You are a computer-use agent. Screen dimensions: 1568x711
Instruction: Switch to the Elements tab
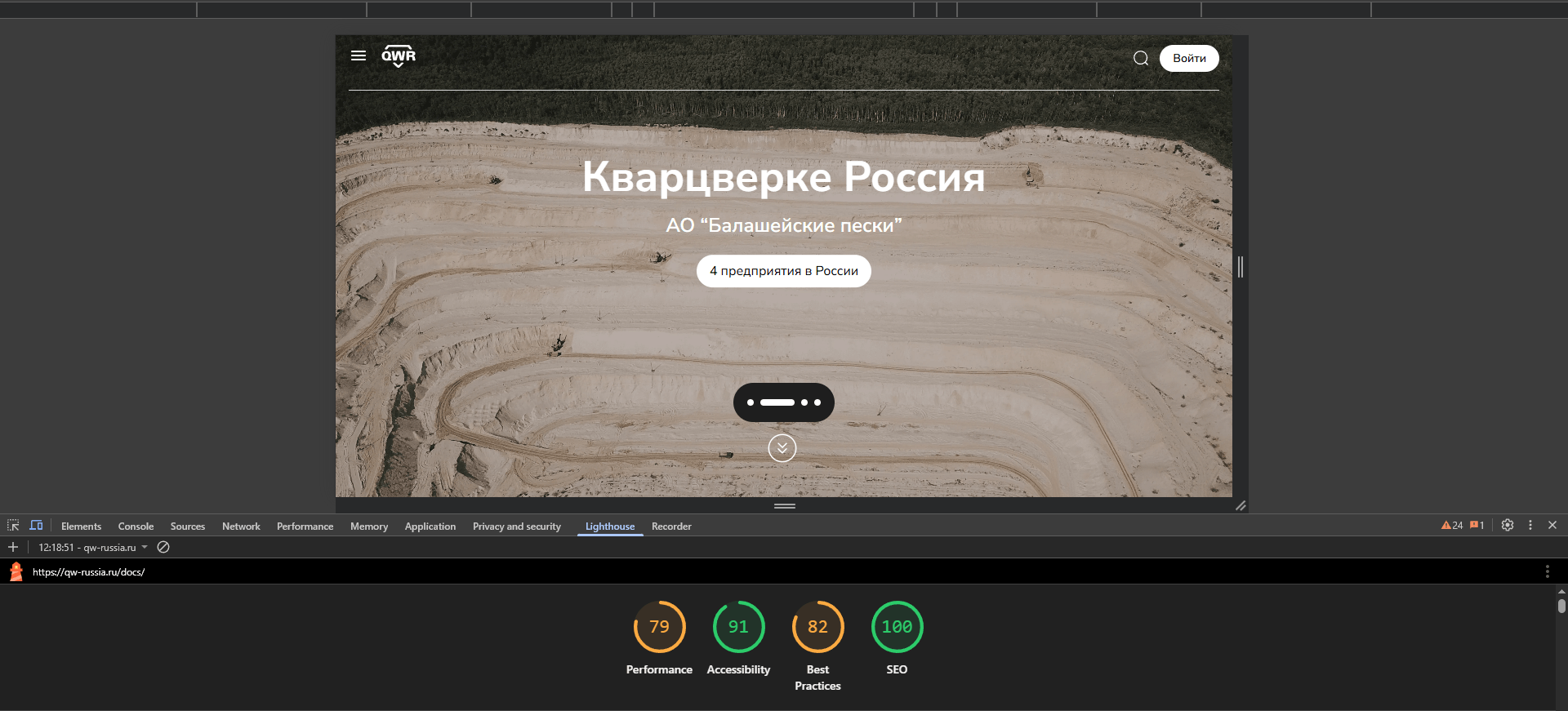tap(81, 527)
